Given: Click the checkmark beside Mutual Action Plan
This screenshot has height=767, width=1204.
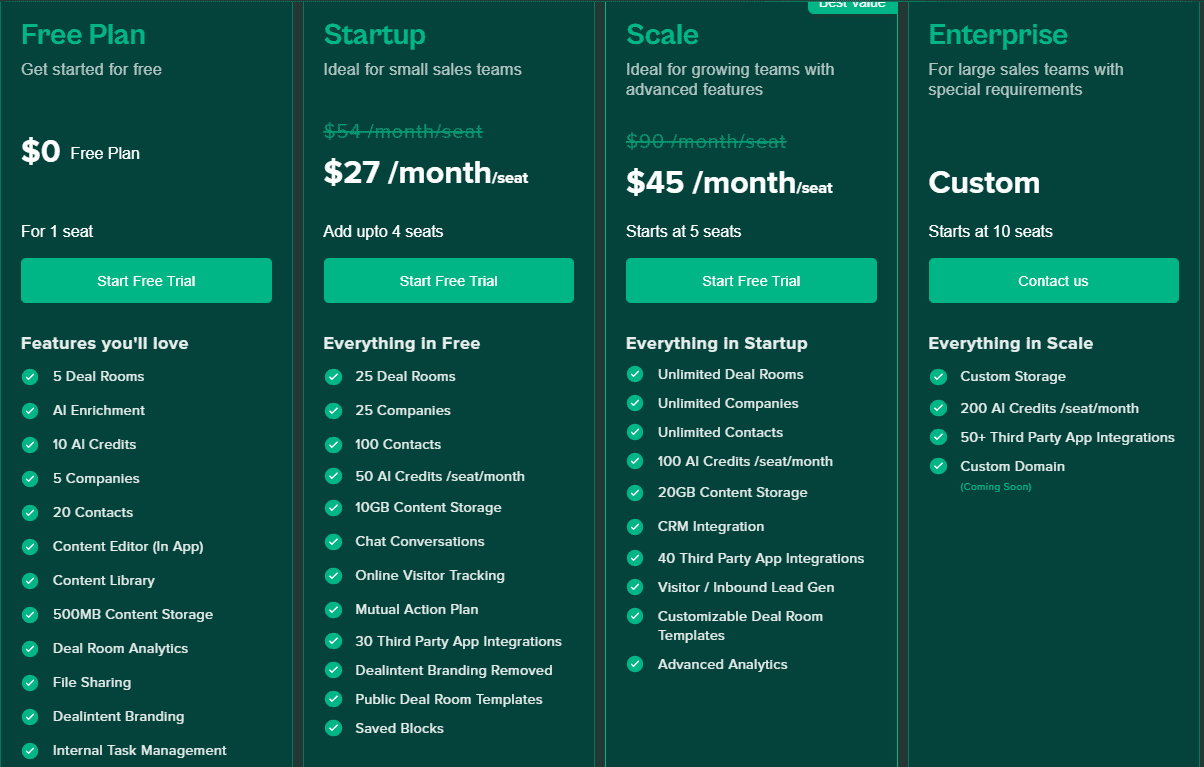Looking at the screenshot, I should pos(333,609).
